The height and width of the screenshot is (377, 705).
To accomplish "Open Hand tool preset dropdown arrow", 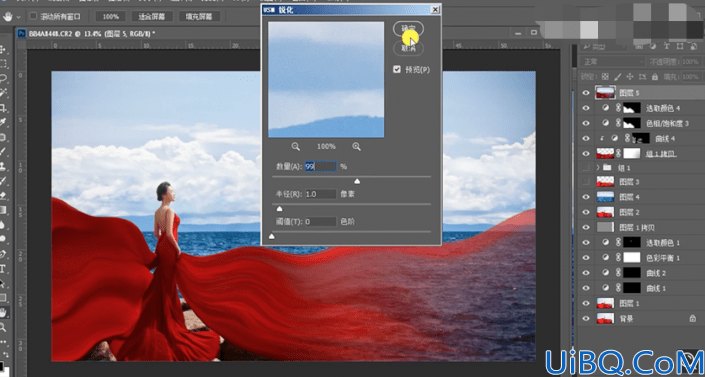I will 19,17.
